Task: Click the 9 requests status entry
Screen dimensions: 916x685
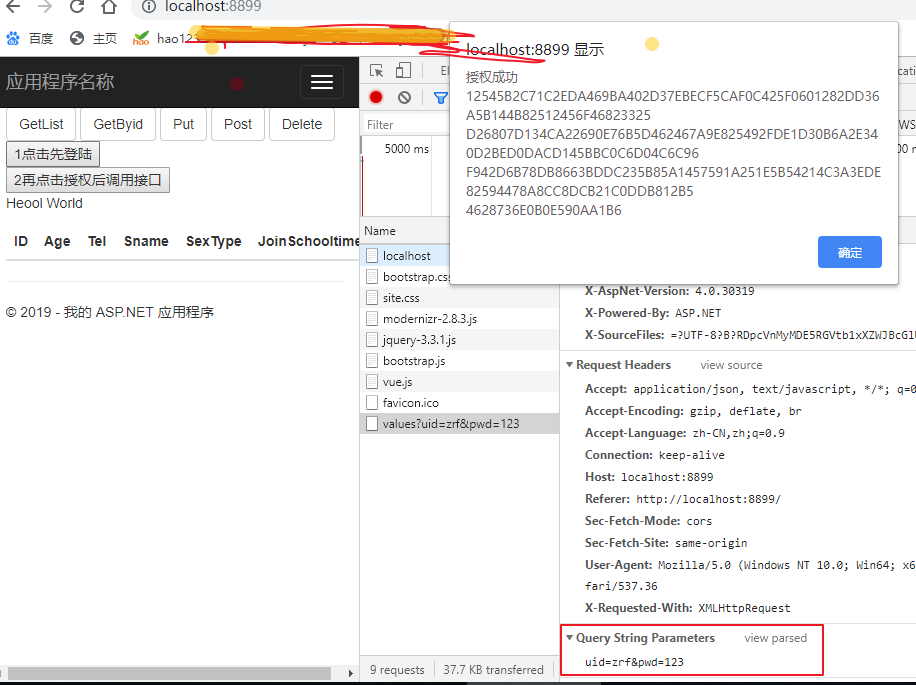Action: click(397, 670)
